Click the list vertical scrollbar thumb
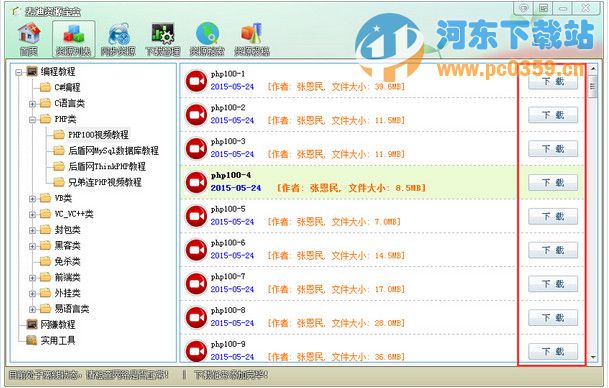 click(x=593, y=86)
